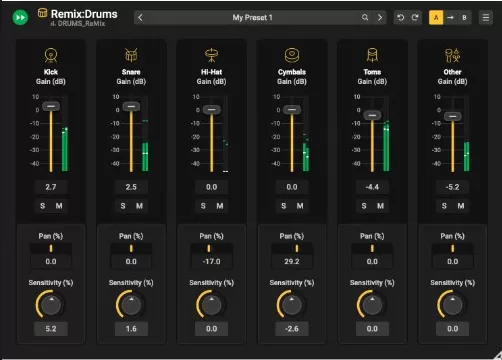502x360 pixels.
Task: Click the Hi-Hat icon
Action: (211, 55)
